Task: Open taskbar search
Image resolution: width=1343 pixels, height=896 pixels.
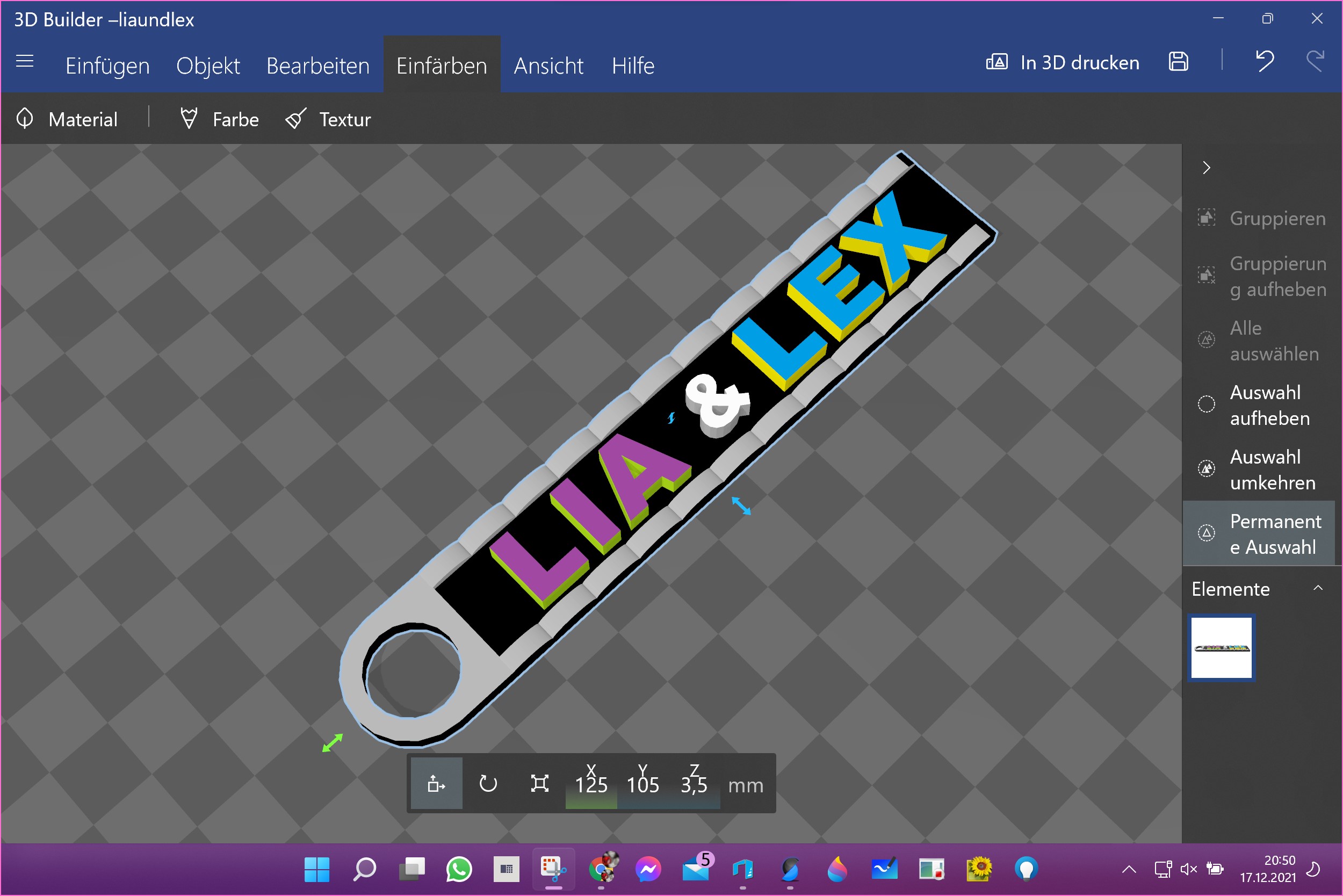Action: [x=364, y=870]
